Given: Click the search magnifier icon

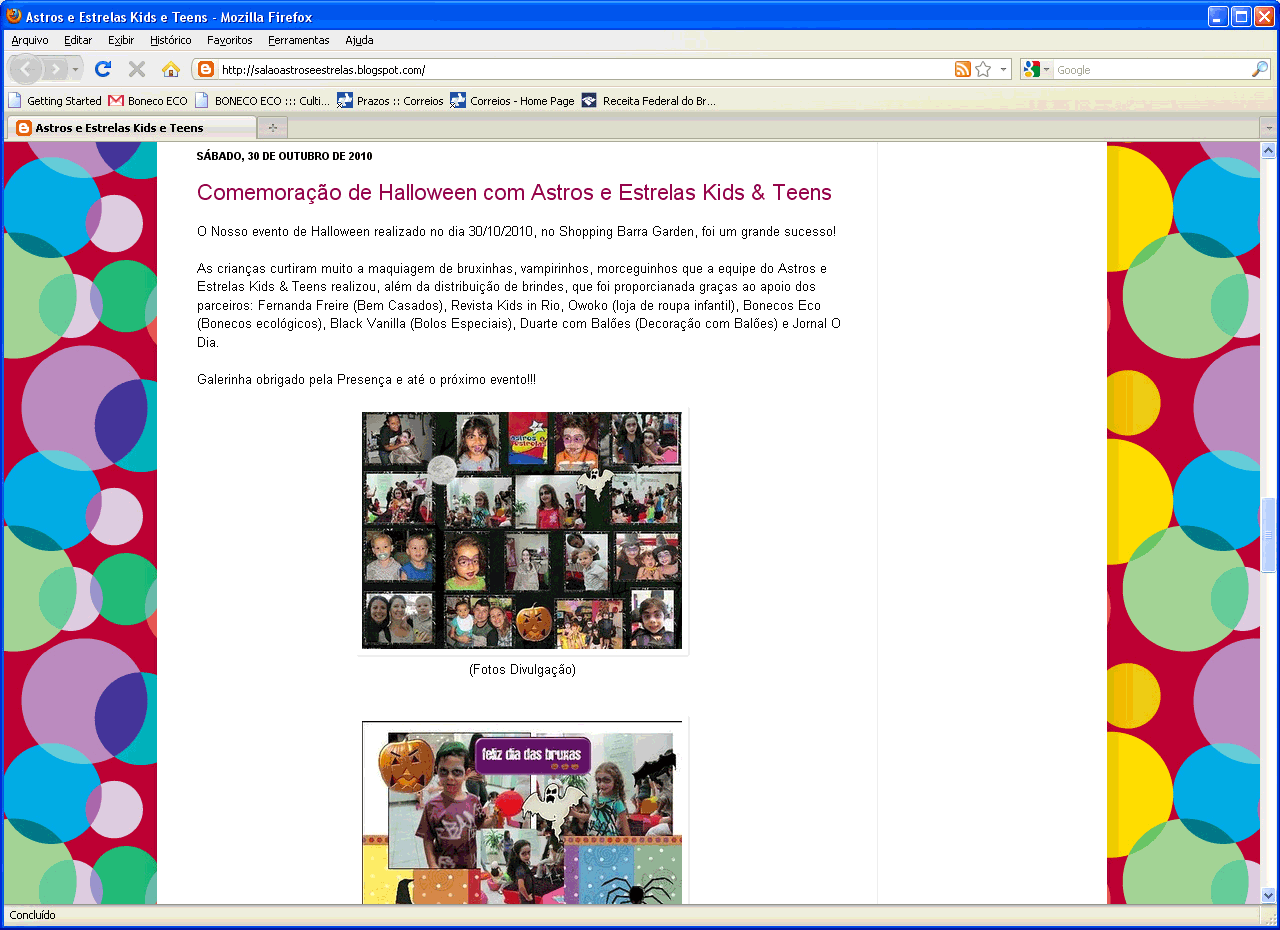Looking at the screenshot, I should pyautogui.click(x=1259, y=69).
